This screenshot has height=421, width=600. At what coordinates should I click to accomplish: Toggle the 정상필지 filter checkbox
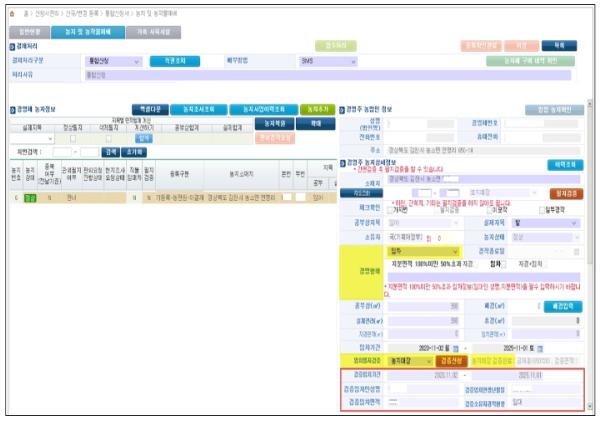pyautogui.click(x=71, y=137)
